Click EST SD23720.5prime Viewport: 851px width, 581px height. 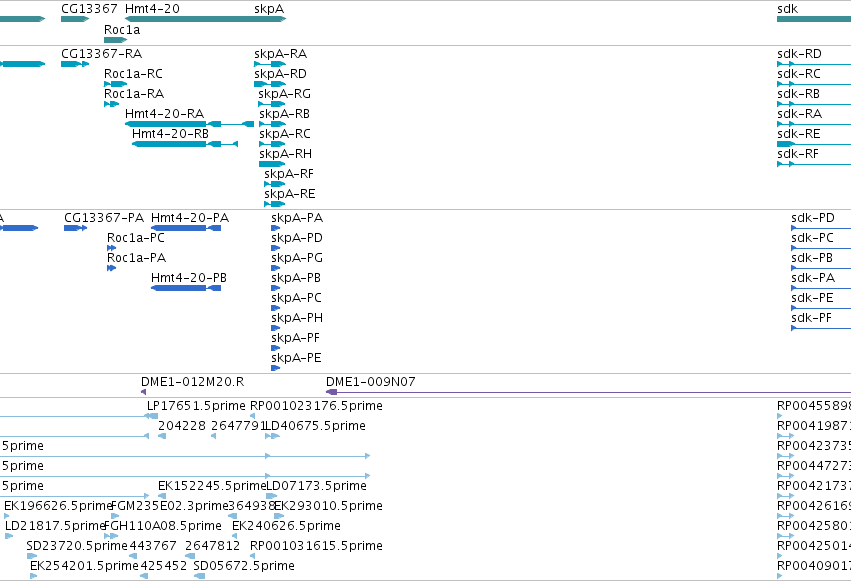tap(77, 546)
